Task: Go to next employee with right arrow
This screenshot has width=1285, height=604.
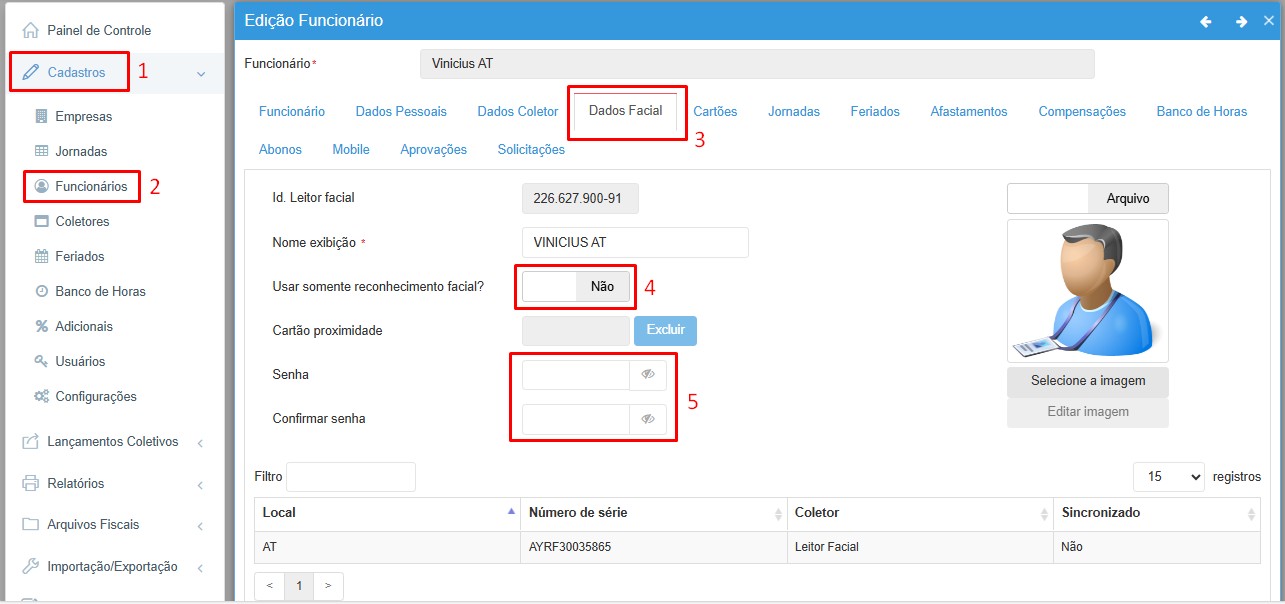Action: point(1241,21)
